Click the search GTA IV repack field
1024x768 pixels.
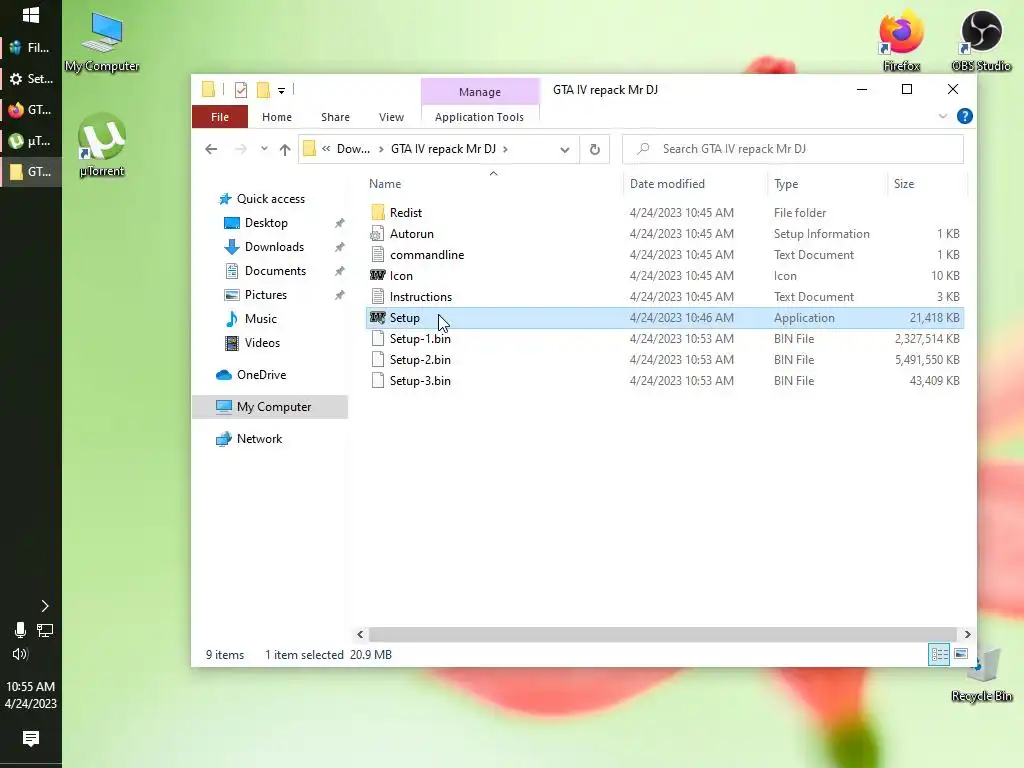coord(793,149)
